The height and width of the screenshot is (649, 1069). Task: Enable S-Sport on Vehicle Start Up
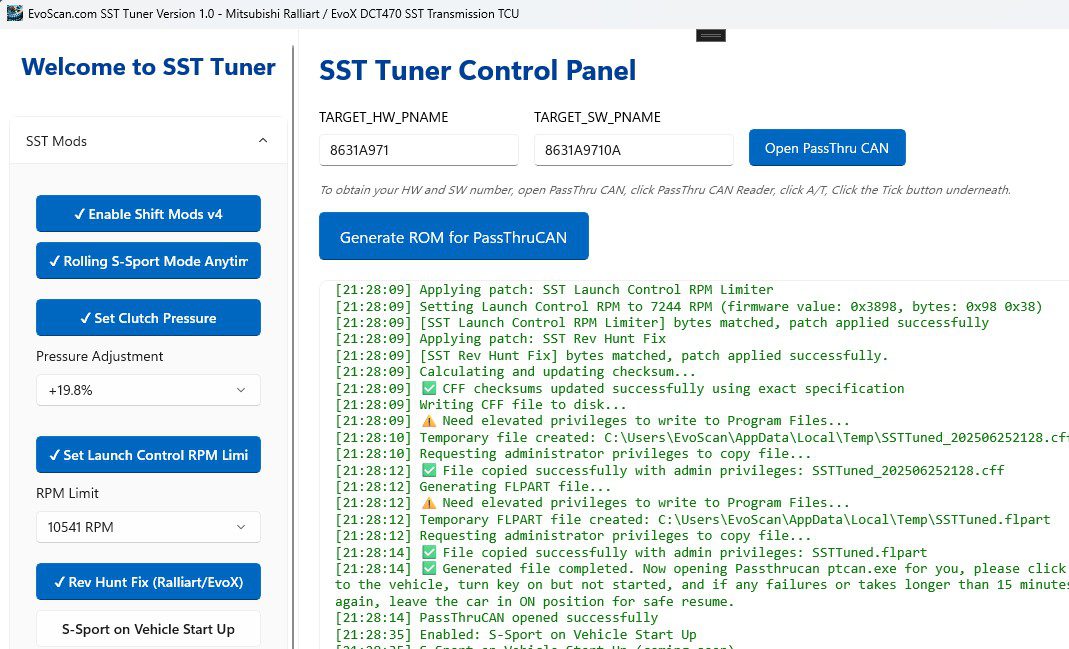pyautogui.click(x=149, y=629)
